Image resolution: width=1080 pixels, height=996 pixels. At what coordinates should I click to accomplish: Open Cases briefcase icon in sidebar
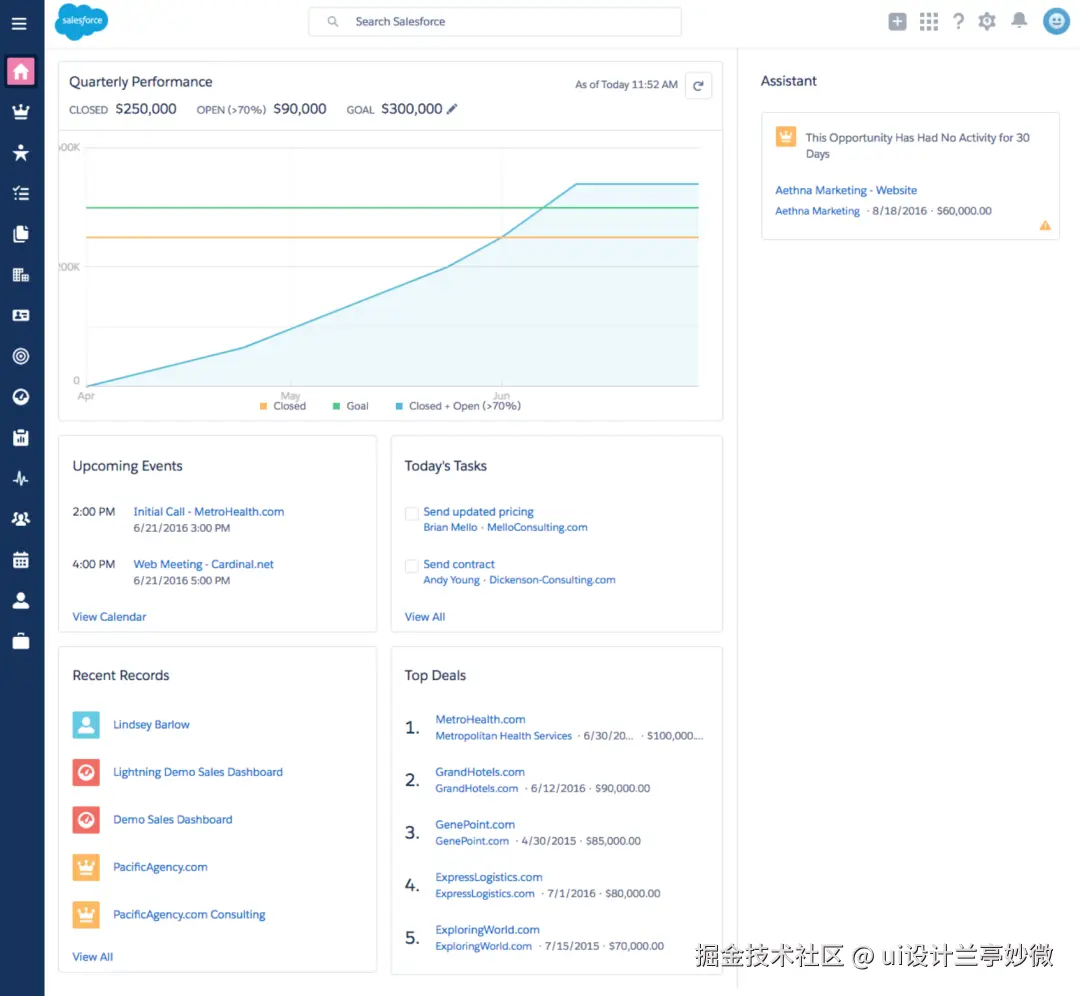[21, 641]
